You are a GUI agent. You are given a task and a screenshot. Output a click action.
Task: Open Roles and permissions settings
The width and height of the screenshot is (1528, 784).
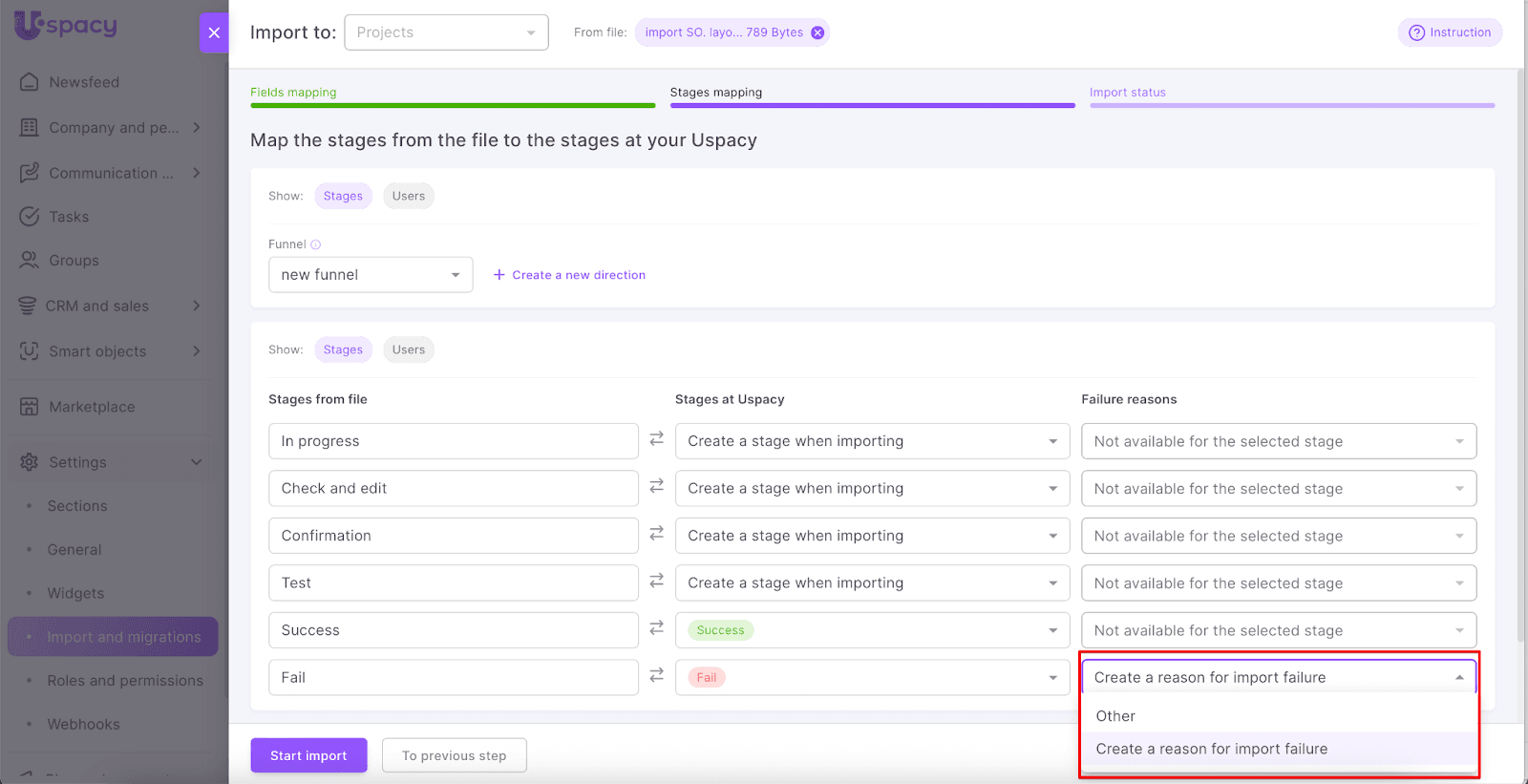[x=125, y=681]
